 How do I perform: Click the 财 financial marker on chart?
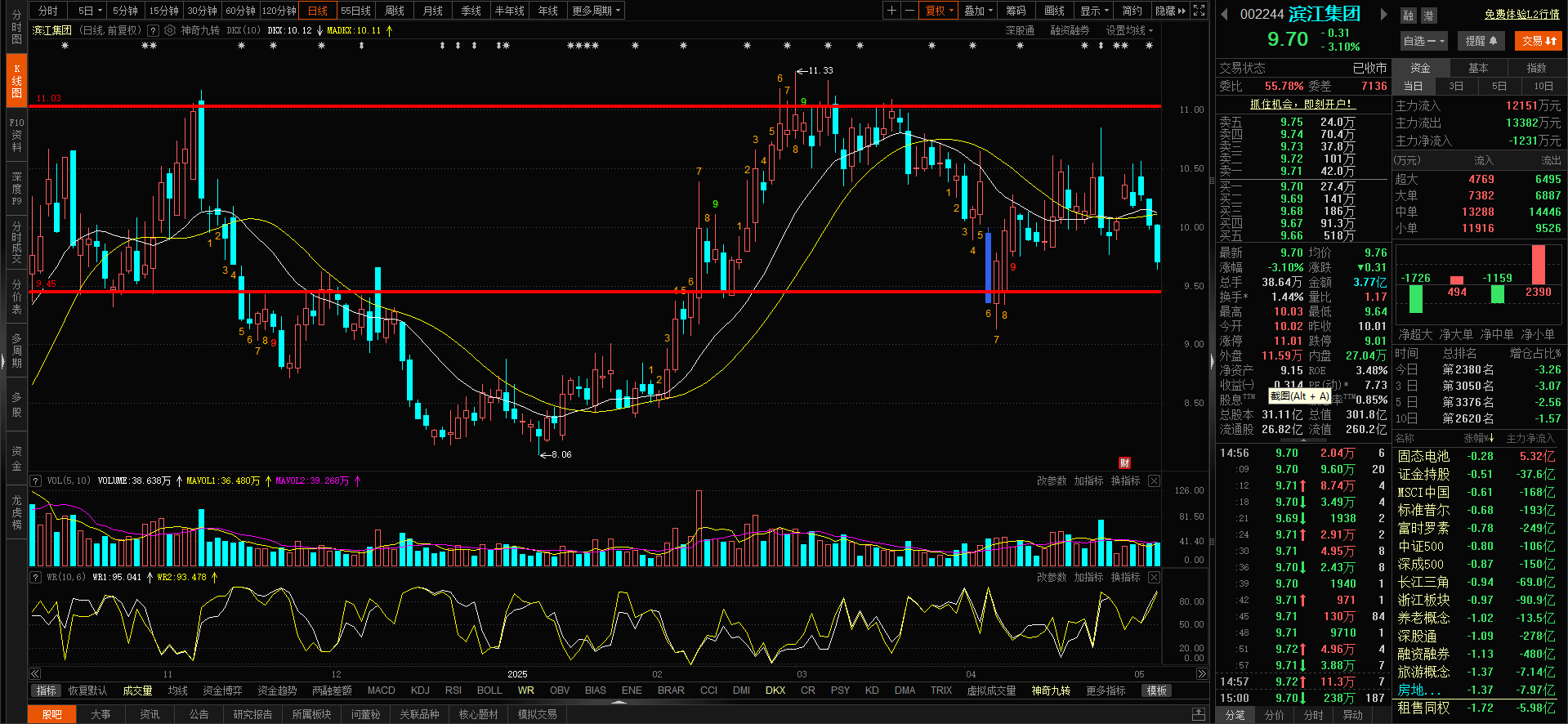(1124, 463)
